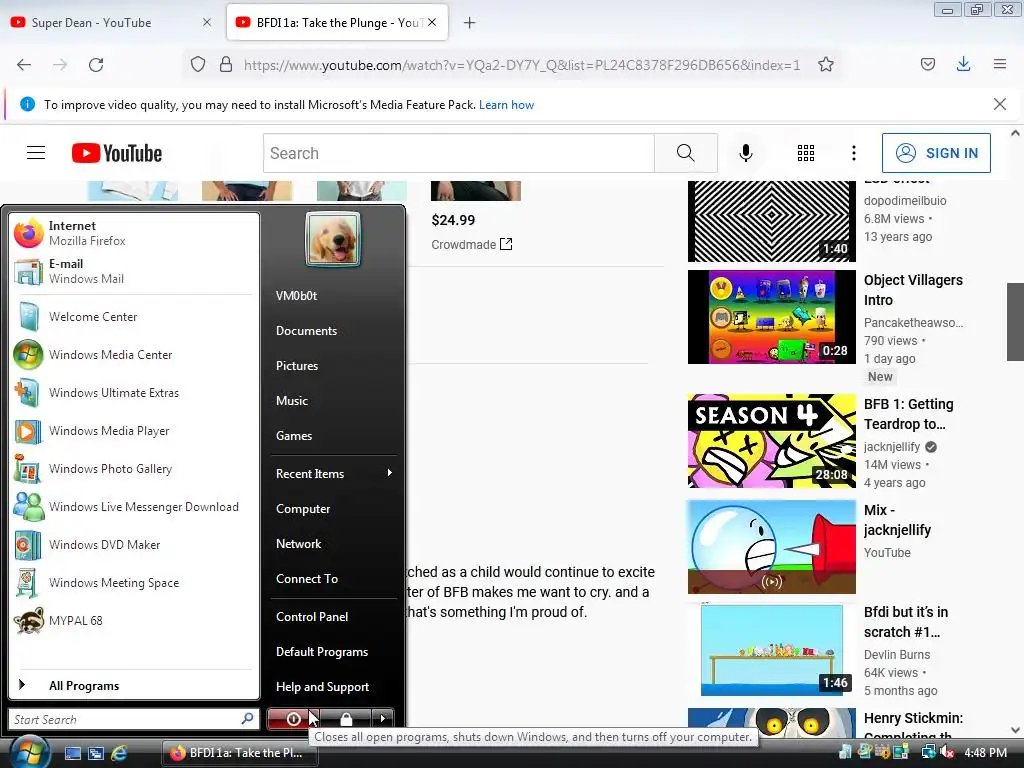Open Welcome Center in Start menu

pyautogui.click(x=134, y=317)
